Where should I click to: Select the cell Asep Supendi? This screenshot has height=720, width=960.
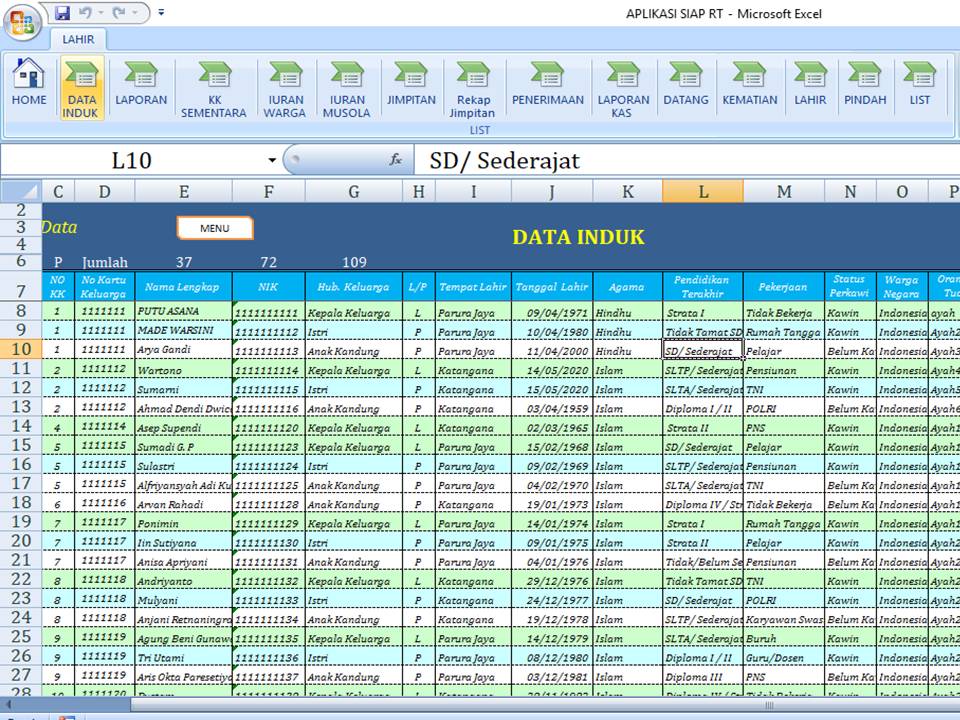[183, 427]
